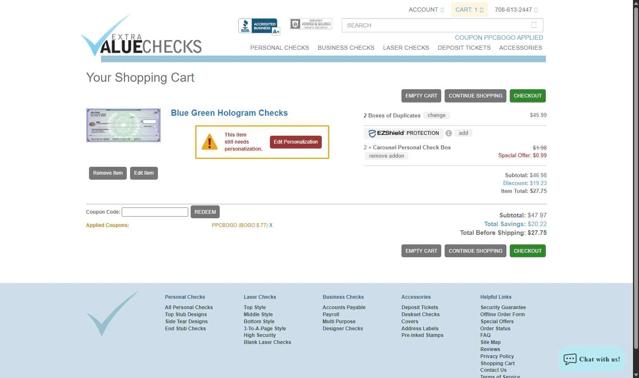Viewport: 639px width, 378px height.
Task: Open the BBB Accredited Business badge
Action: 259,26
